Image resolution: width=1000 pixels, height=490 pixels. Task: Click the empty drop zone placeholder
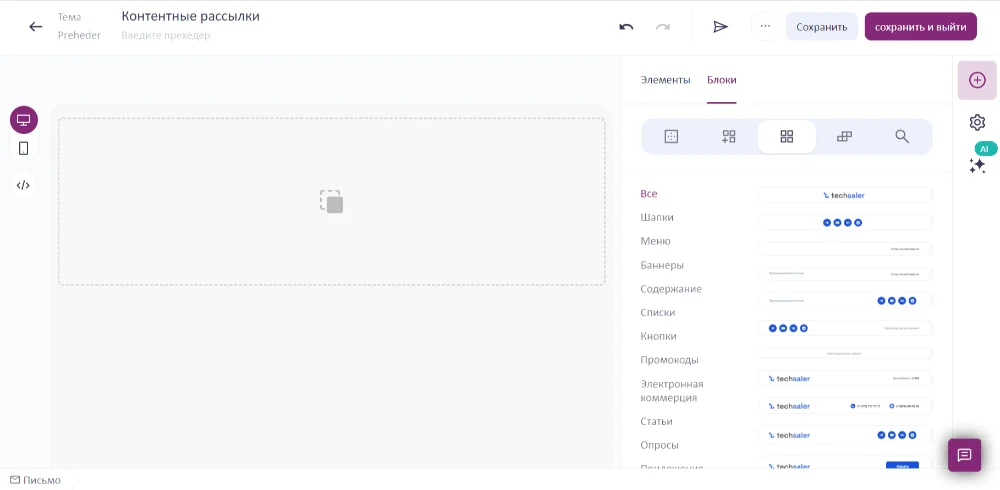click(332, 201)
